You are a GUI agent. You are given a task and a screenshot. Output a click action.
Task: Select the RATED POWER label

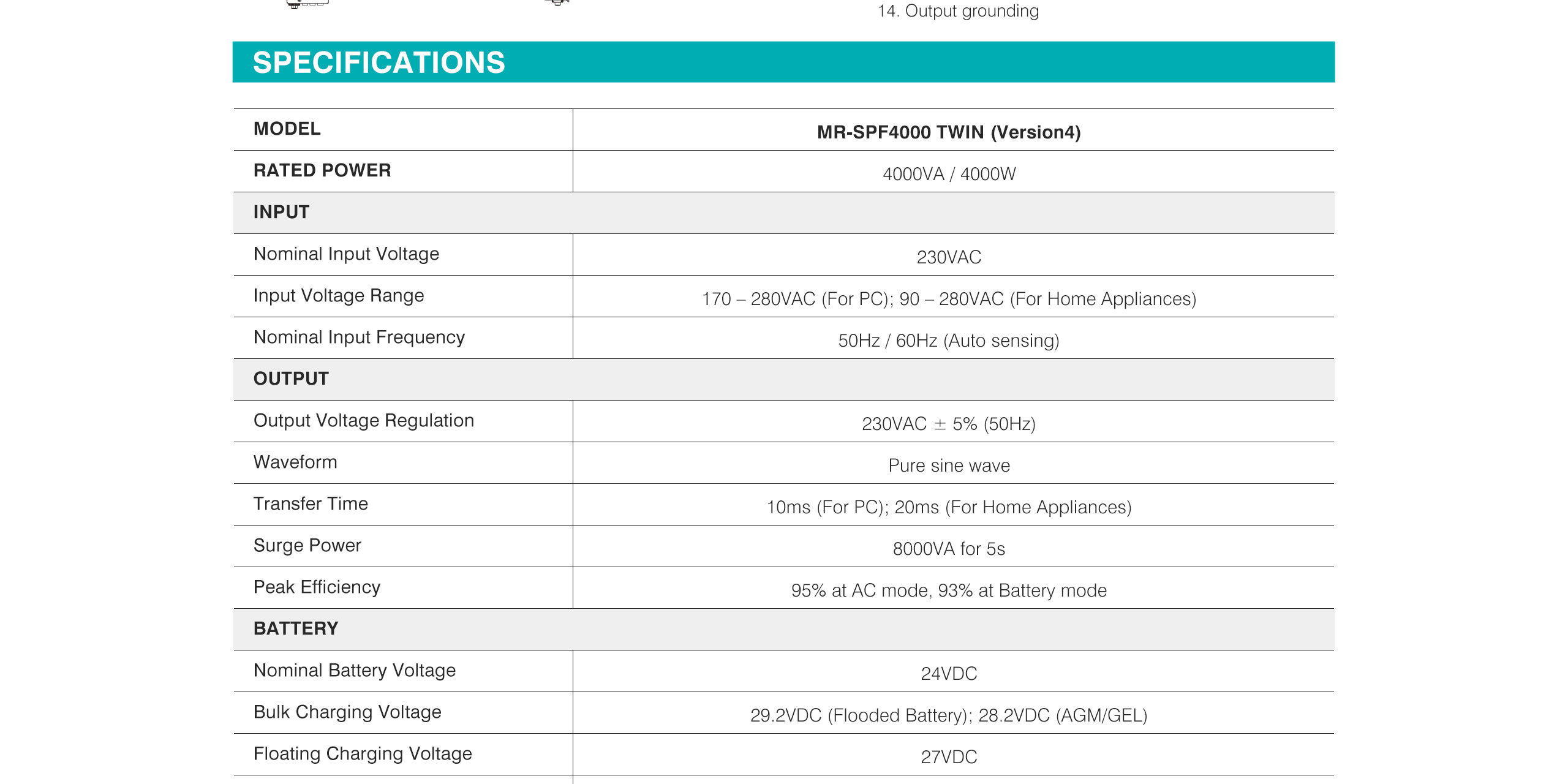click(322, 170)
